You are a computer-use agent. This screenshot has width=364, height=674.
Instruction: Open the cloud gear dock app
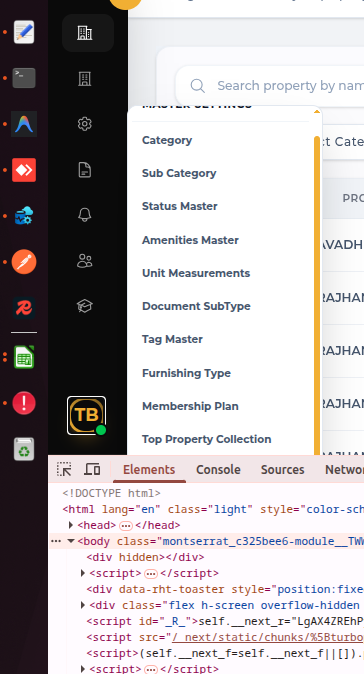[24, 216]
